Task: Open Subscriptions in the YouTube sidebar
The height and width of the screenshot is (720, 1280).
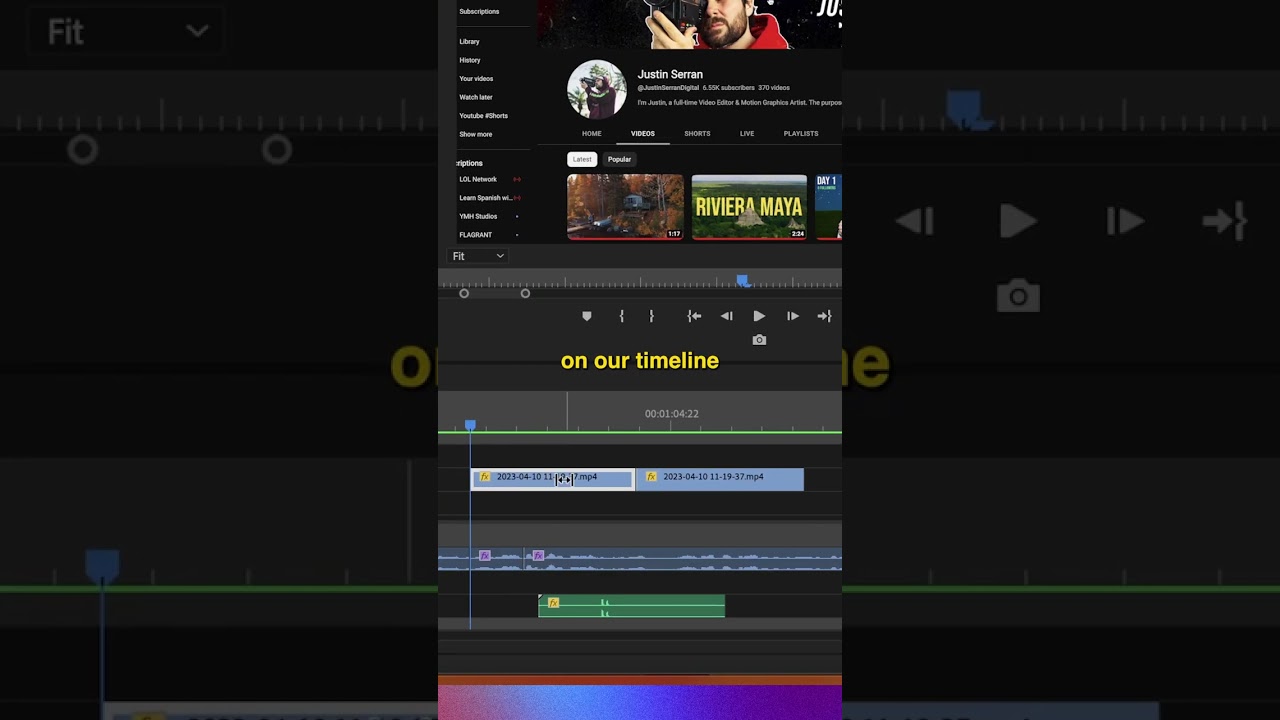Action: click(479, 12)
